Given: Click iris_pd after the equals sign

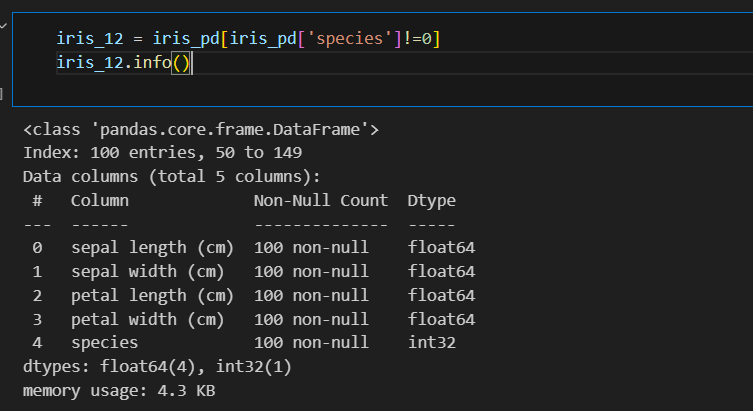Looking at the screenshot, I should click(182, 39).
